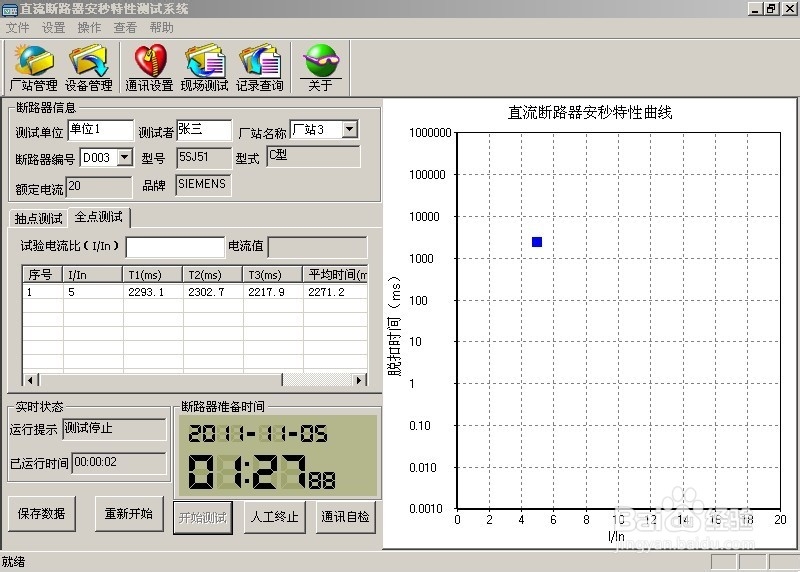This screenshot has width=800, height=572.
Task: Click the 重新开始 button
Action: click(x=129, y=513)
